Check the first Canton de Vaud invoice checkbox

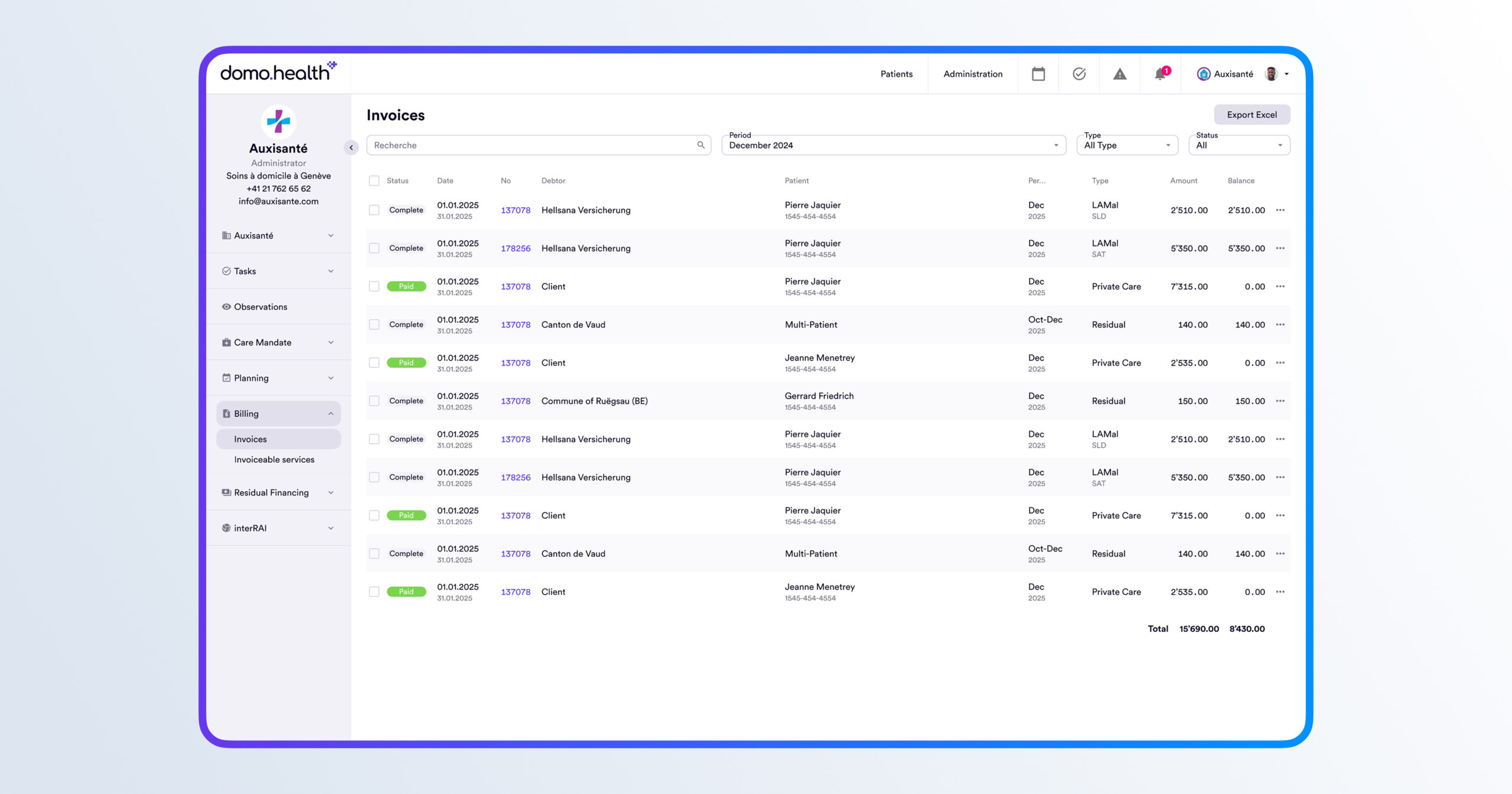374,325
